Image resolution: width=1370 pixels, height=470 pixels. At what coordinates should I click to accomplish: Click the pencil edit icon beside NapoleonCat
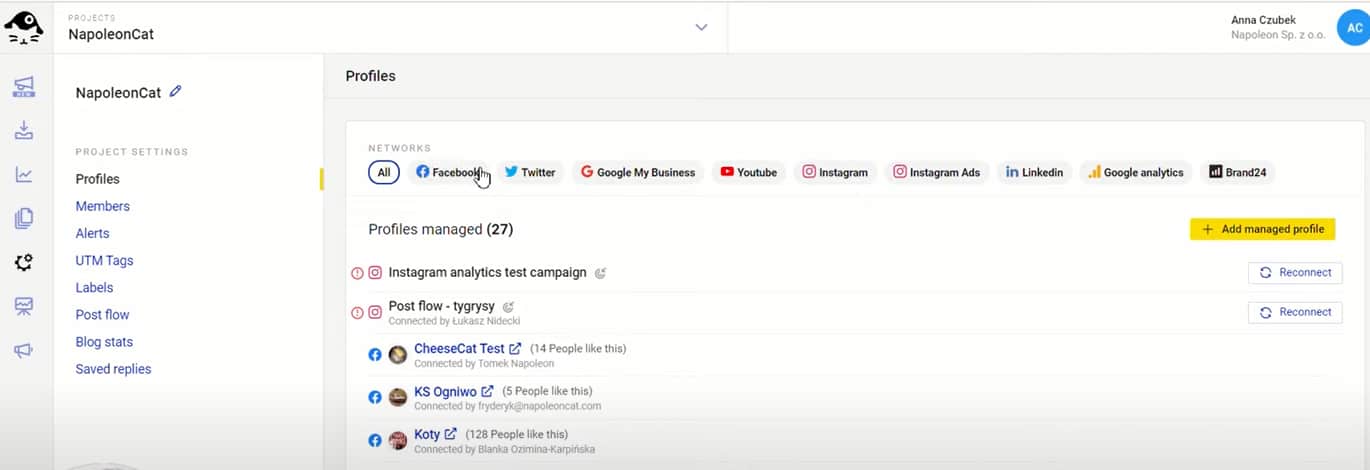(176, 91)
